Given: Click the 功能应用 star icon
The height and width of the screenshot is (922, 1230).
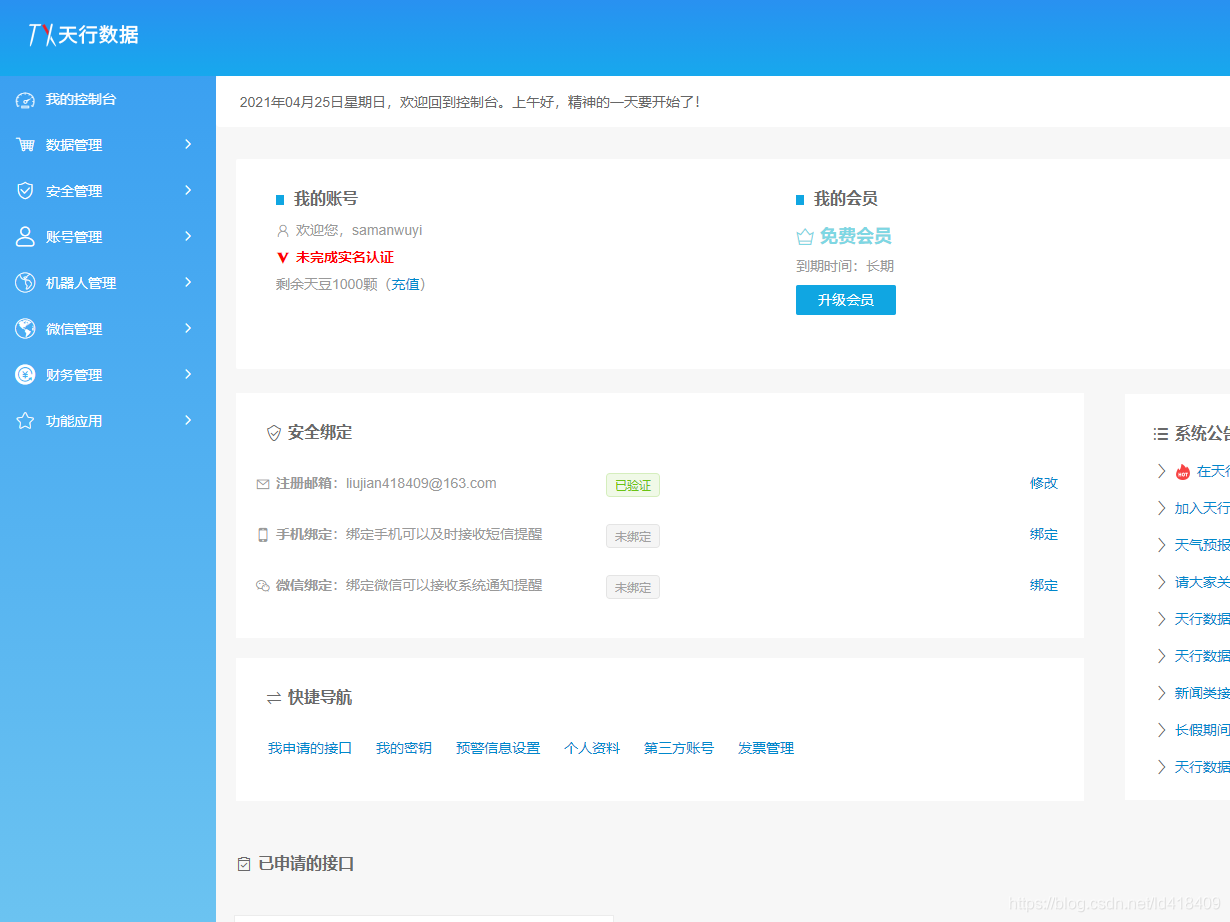Looking at the screenshot, I should click(24, 421).
